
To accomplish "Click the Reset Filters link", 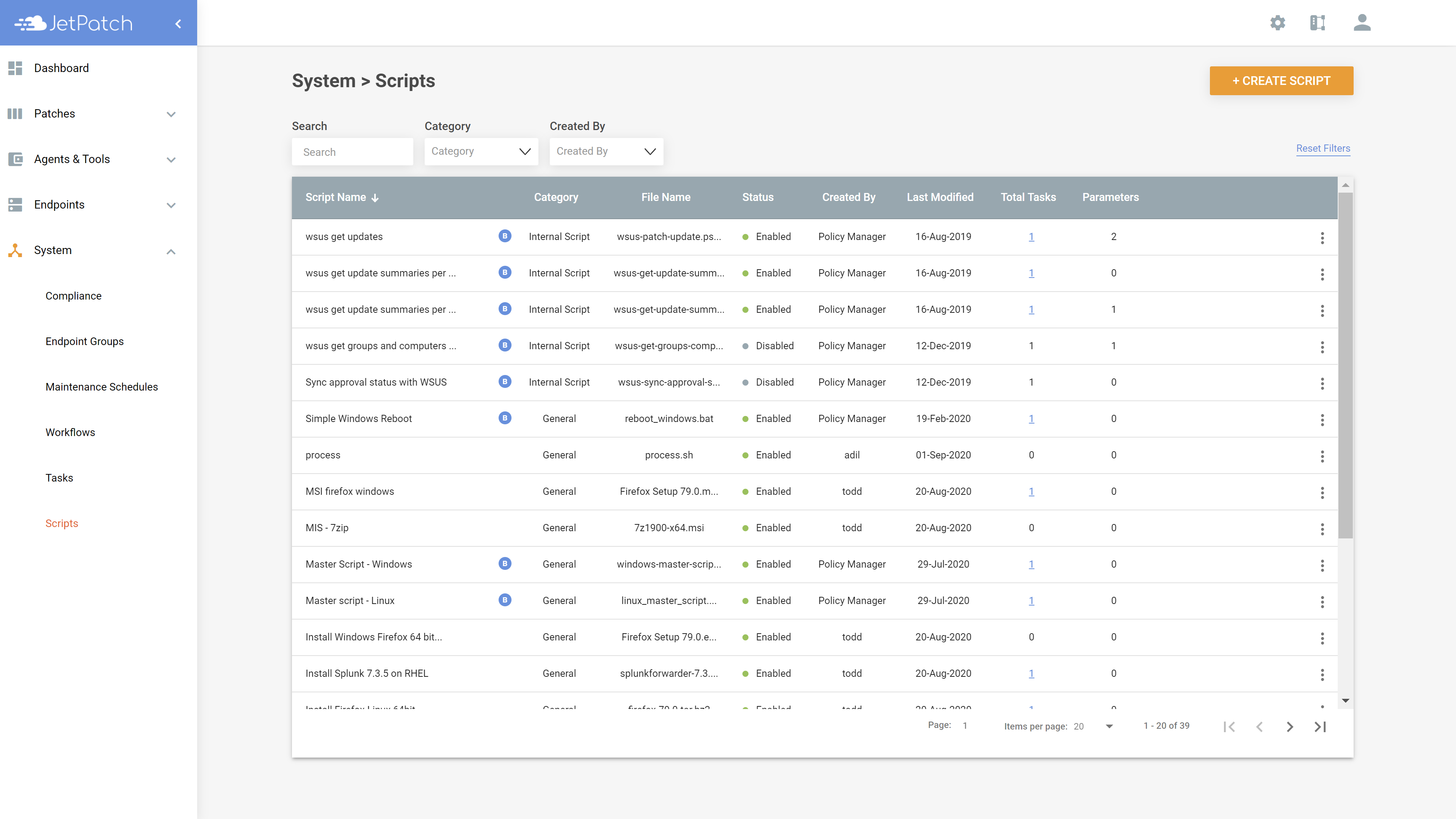I will pos(1323,148).
